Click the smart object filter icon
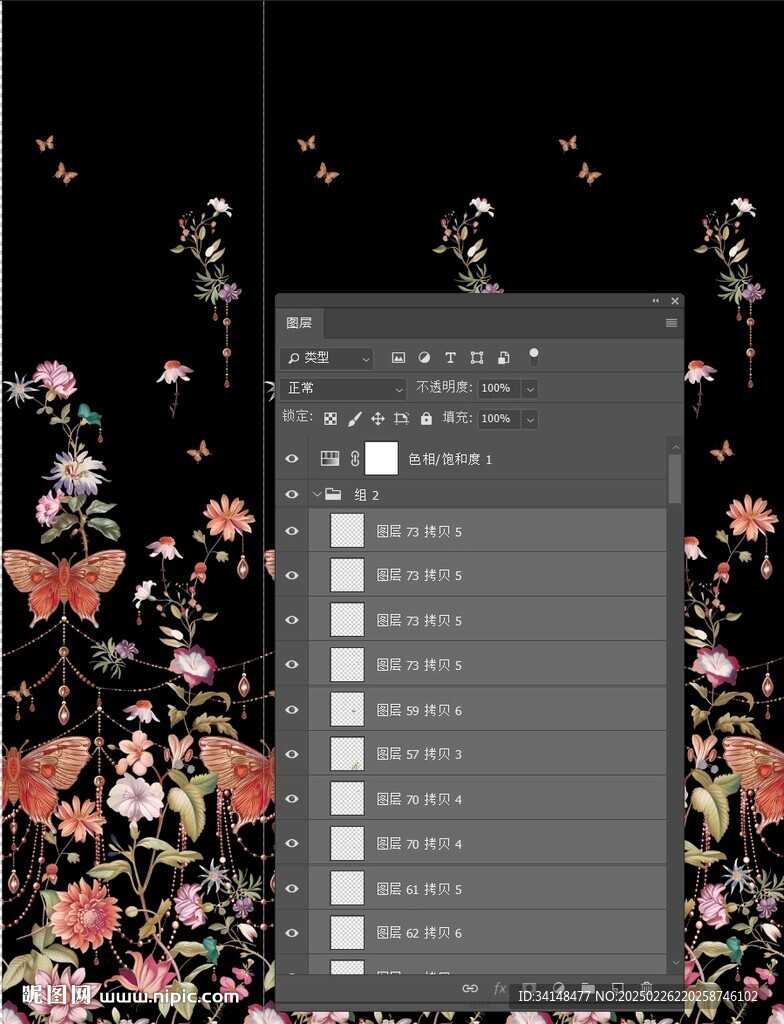Screen dimensions: 784x1024 pyautogui.click(x=503, y=358)
